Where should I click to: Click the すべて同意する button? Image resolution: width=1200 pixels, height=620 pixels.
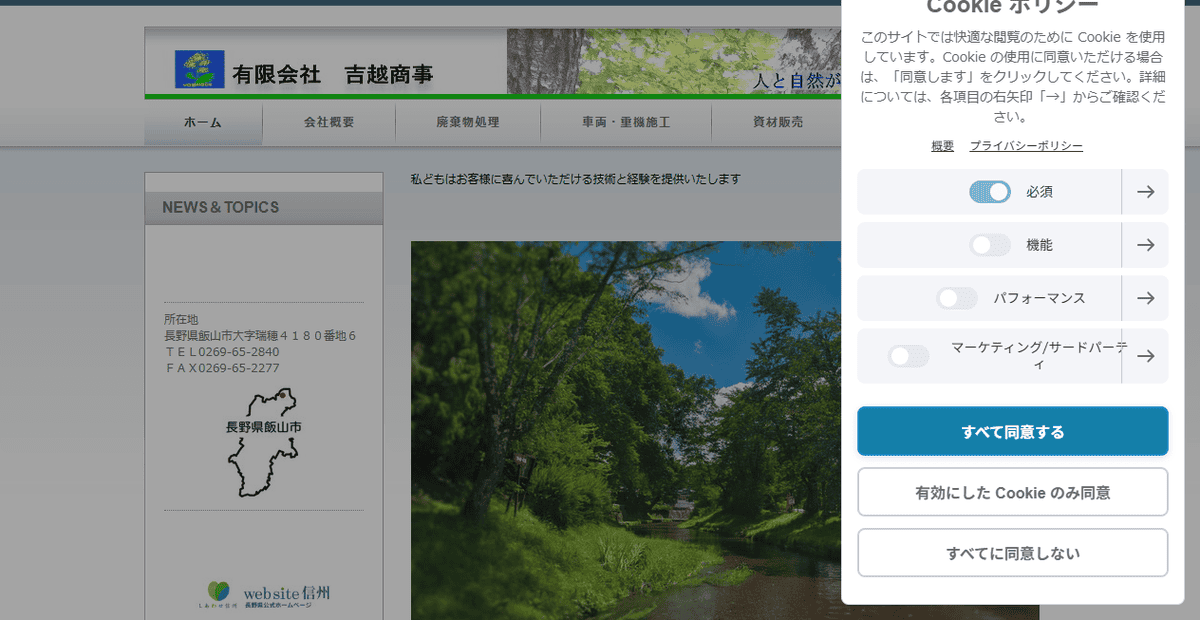click(x=1012, y=430)
